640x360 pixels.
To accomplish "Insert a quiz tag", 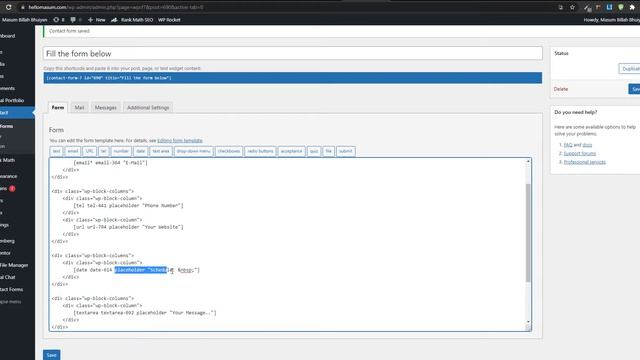I will pos(314,151).
